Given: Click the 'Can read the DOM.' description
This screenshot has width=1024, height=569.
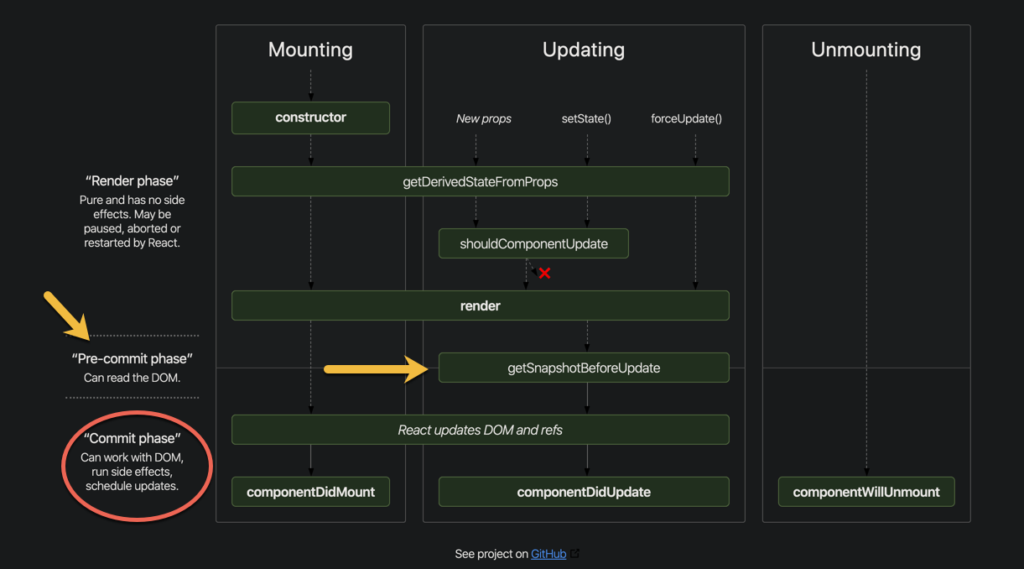Looking at the screenshot, I should click(132, 378).
